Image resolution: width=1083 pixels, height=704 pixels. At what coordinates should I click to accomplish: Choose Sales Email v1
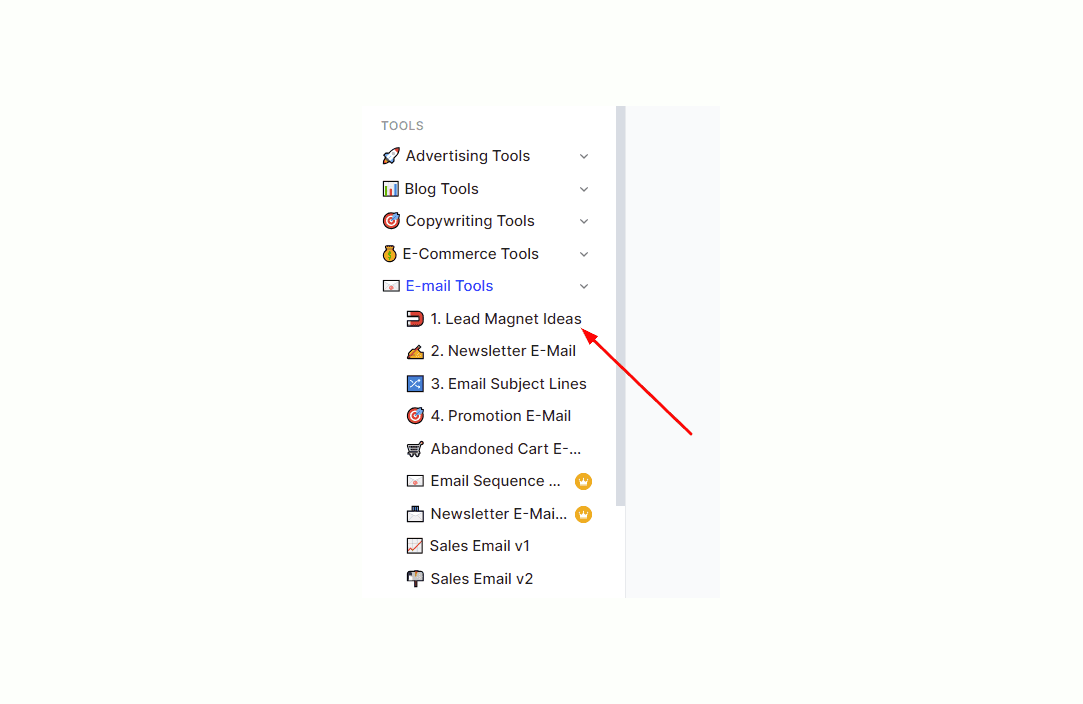pyautogui.click(x=479, y=546)
